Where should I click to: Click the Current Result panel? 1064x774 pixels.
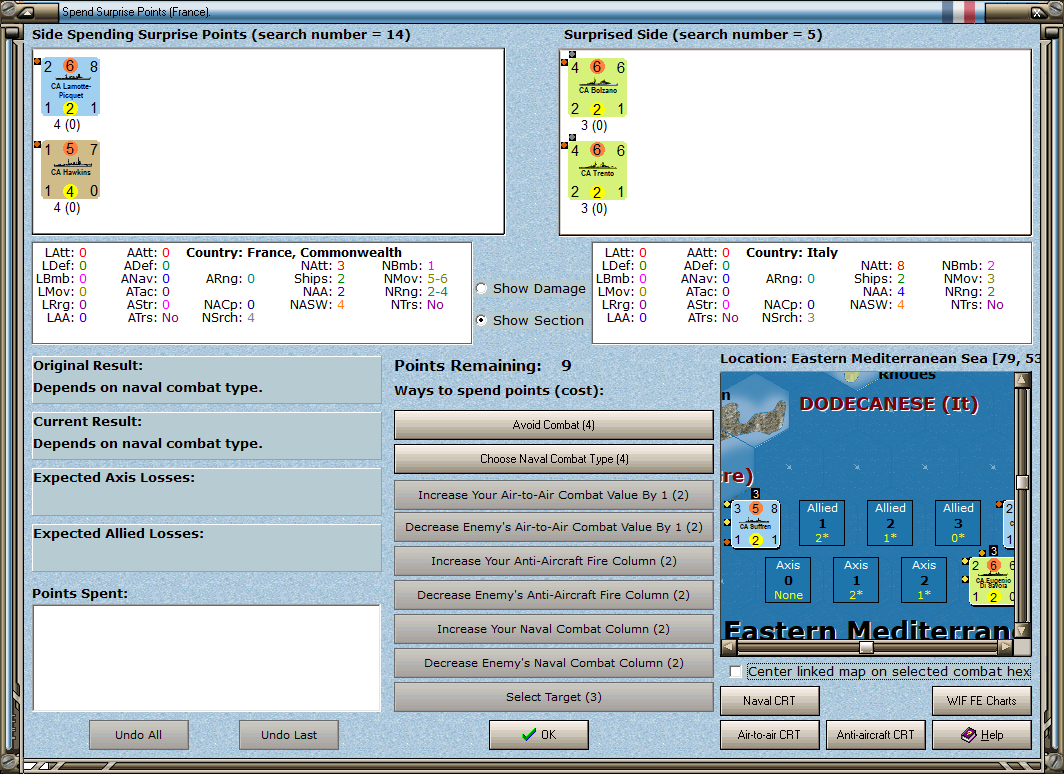pos(207,436)
